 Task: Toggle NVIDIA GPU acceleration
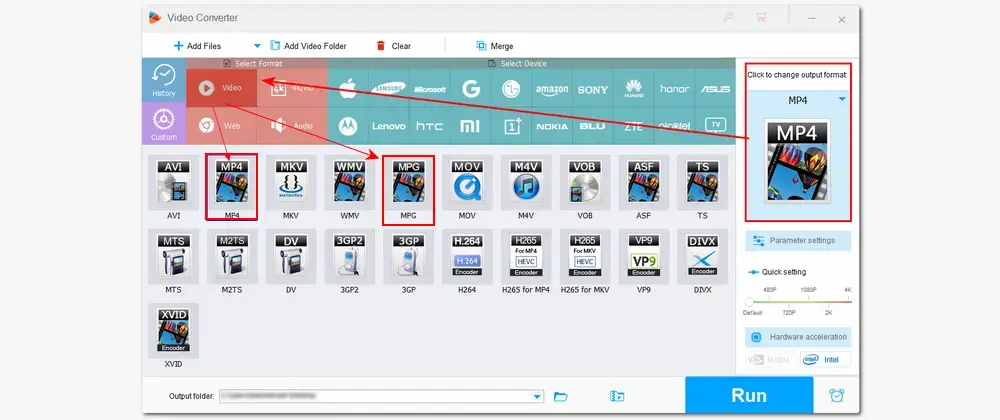click(771, 359)
